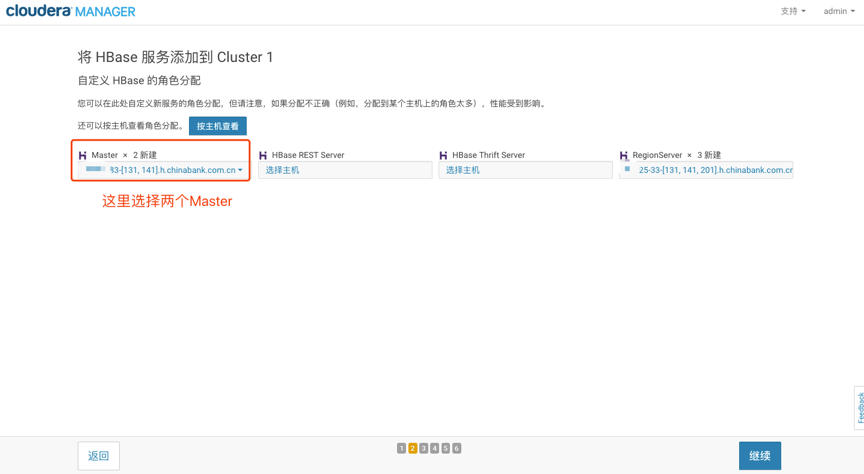Image resolution: width=864 pixels, height=474 pixels.
Task: Click the HBase icon beside HBase REST Server
Action: click(x=263, y=155)
